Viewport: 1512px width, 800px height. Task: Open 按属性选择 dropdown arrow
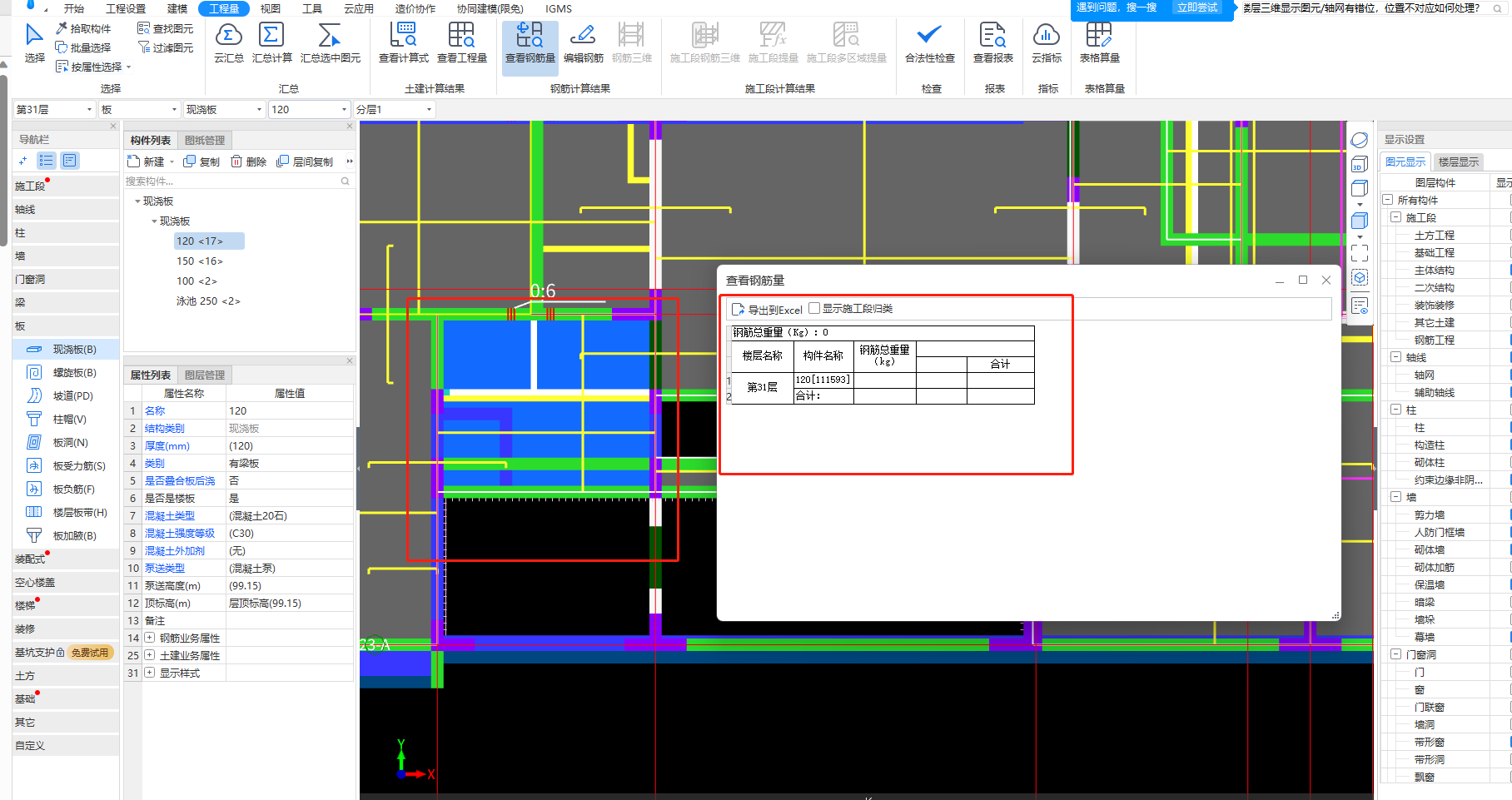(129, 67)
